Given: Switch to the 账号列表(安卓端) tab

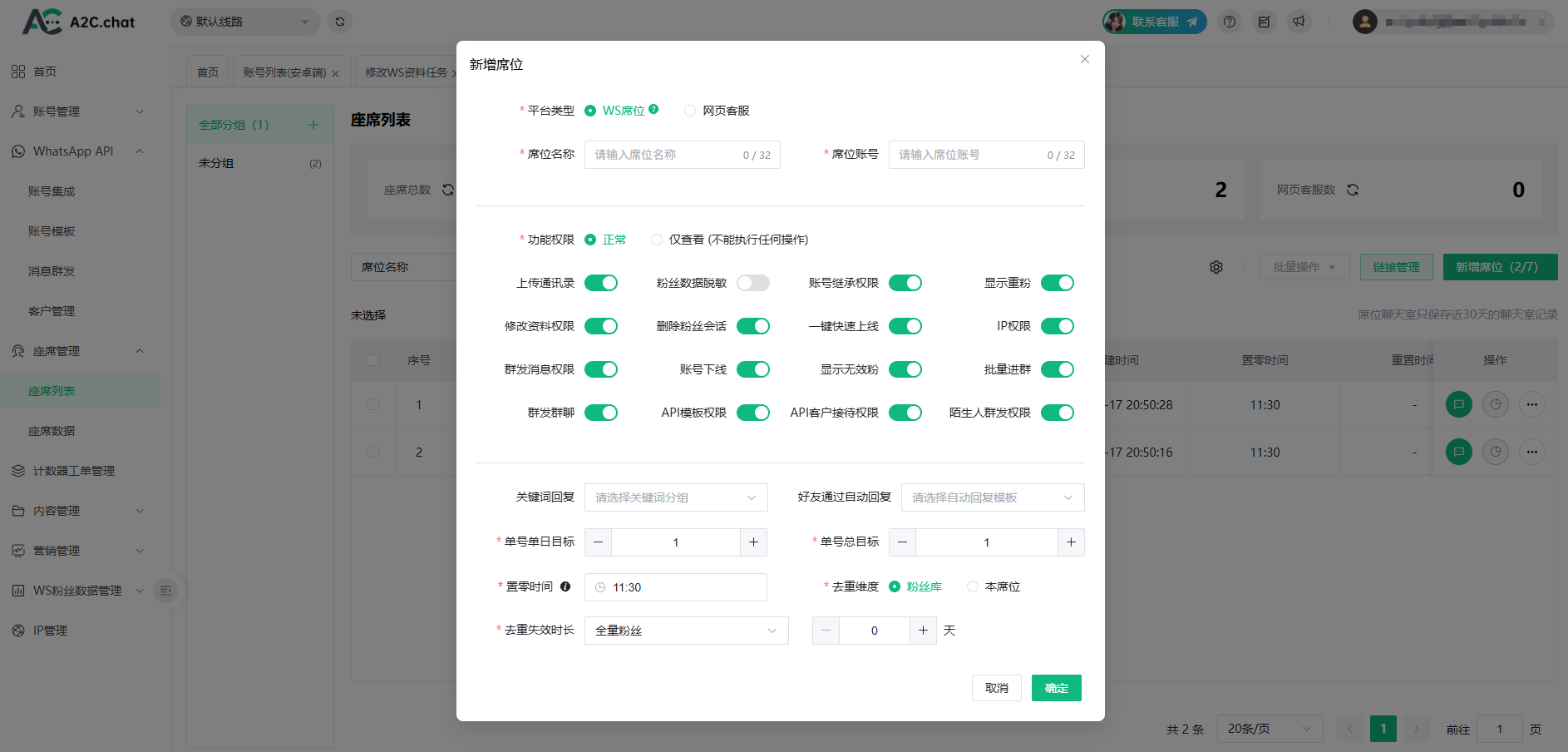Looking at the screenshot, I should coord(284,73).
